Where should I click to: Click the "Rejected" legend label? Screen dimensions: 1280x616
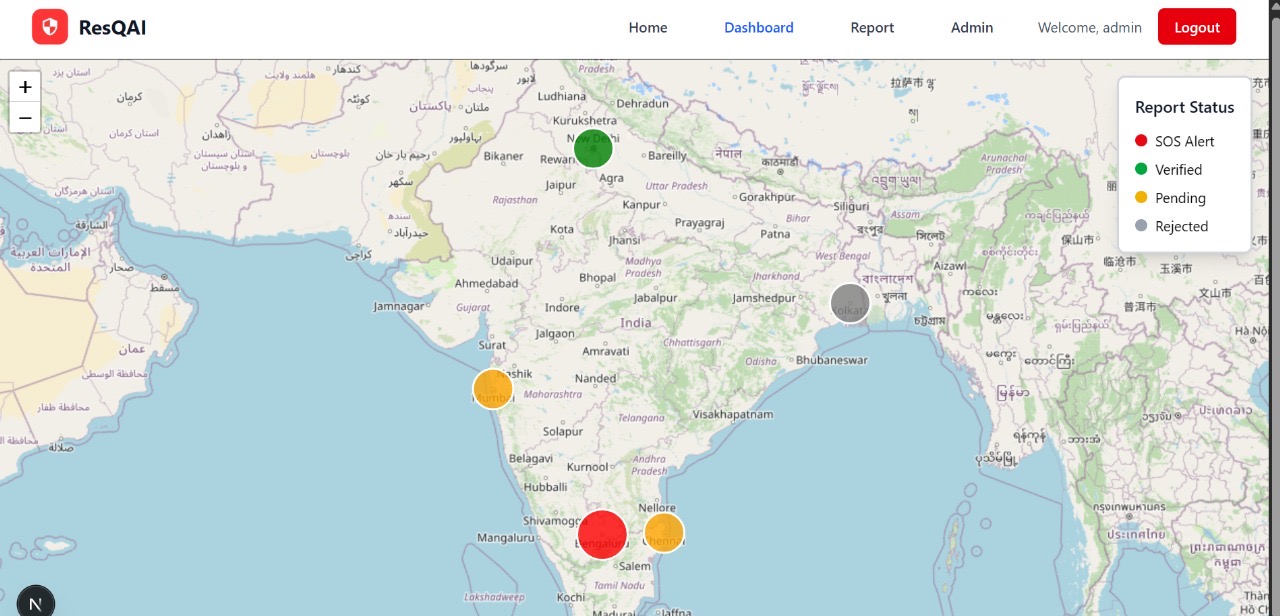1182,226
